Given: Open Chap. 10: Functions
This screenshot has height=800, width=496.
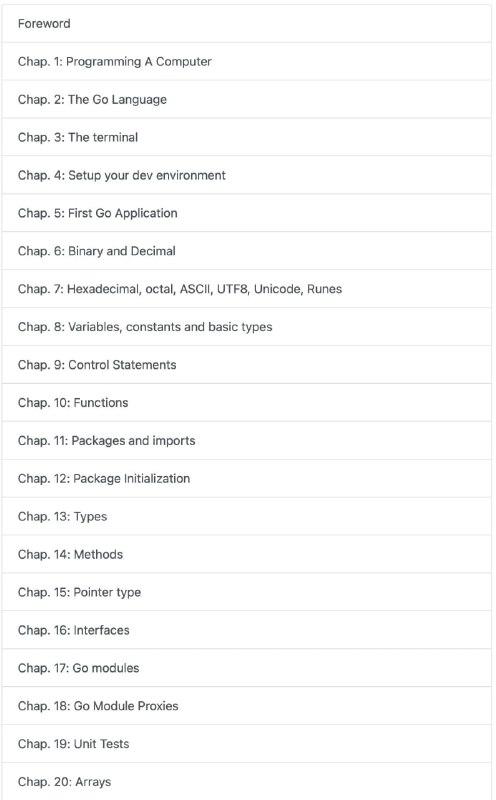Looking at the screenshot, I should tap(246, 403).
